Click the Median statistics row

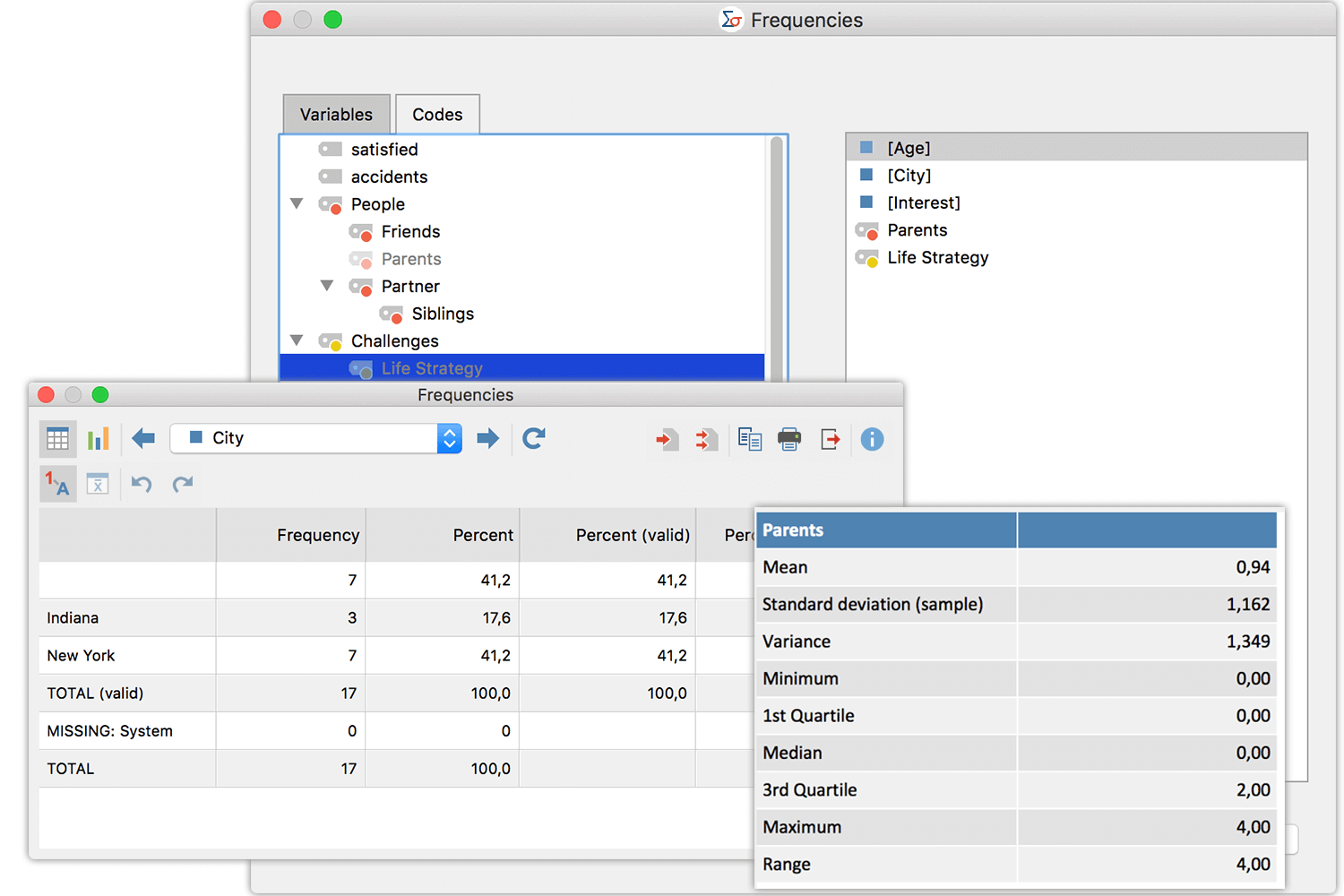1017,754
